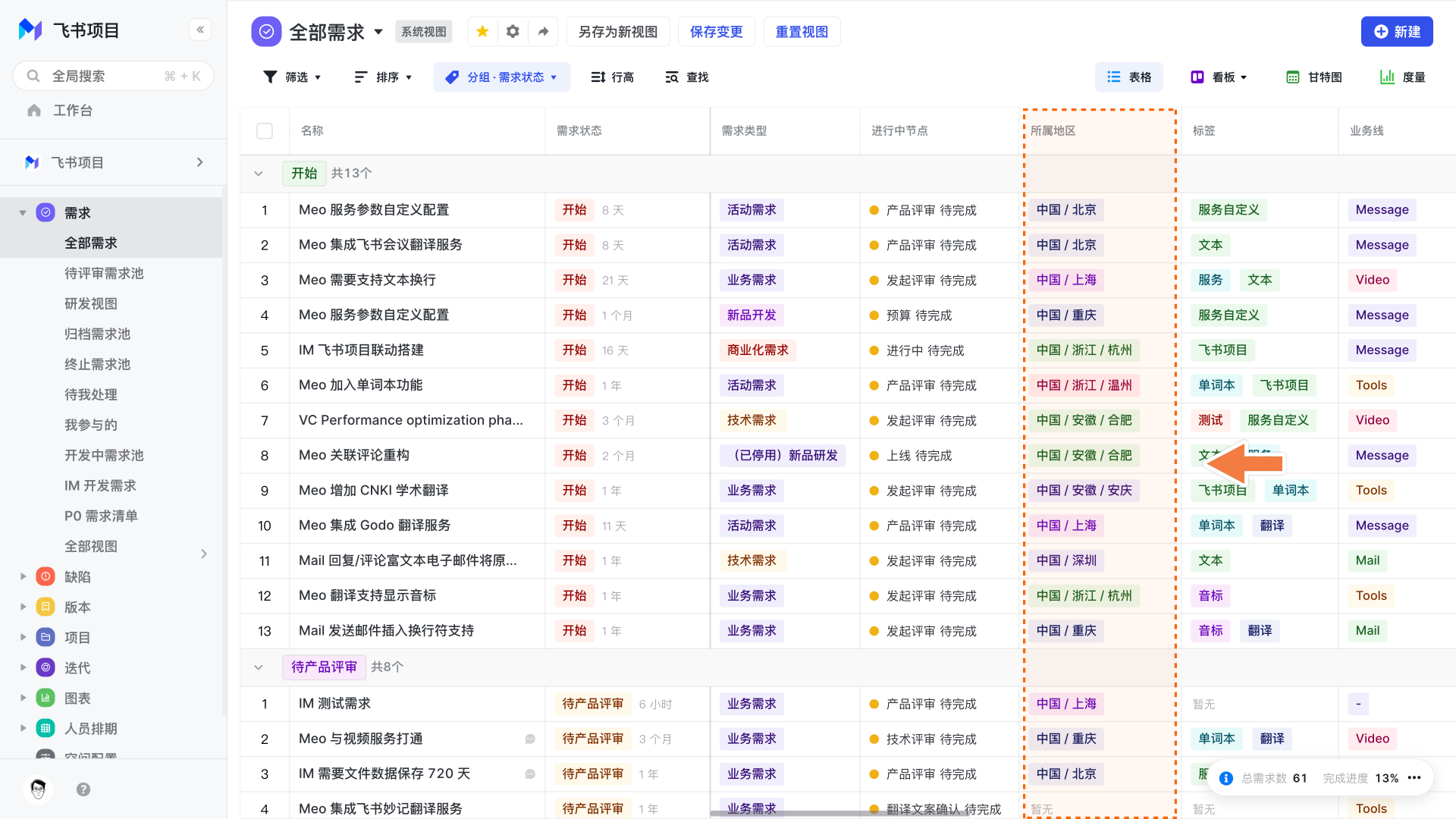Collapse the 需求 tree section
Viewport: 1456px width, 819px height.
[x=23, y=213]
